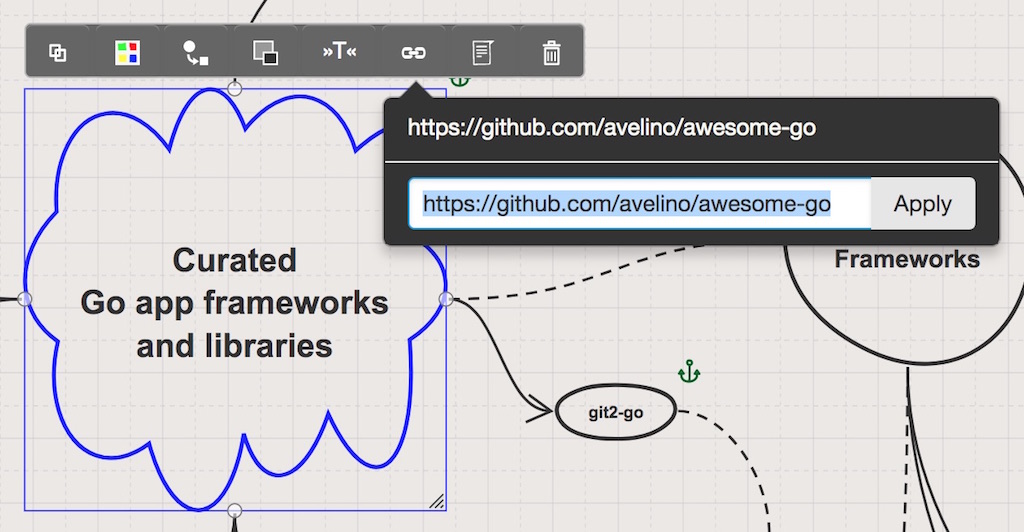Open the github awesome-go link at popup top
1024x532 pixels.
[x=611, y=127]
